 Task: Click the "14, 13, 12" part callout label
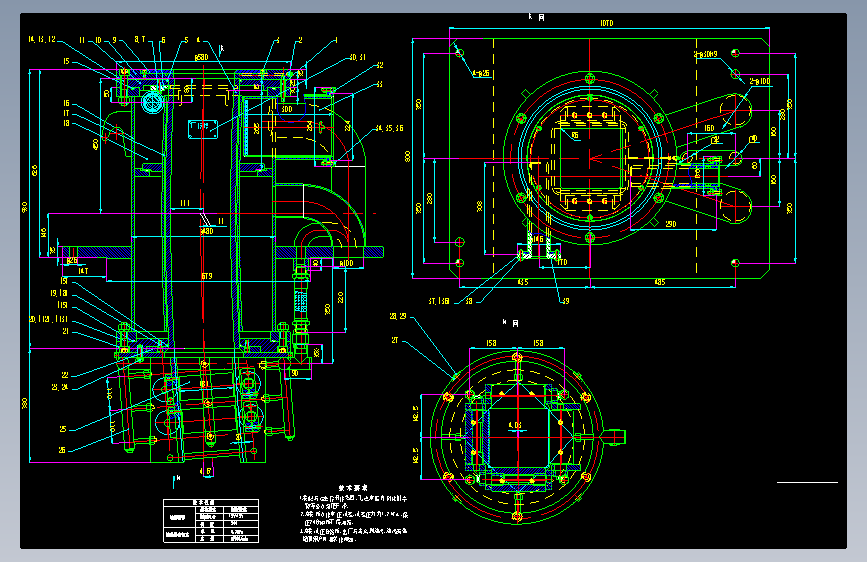[42, 39]
